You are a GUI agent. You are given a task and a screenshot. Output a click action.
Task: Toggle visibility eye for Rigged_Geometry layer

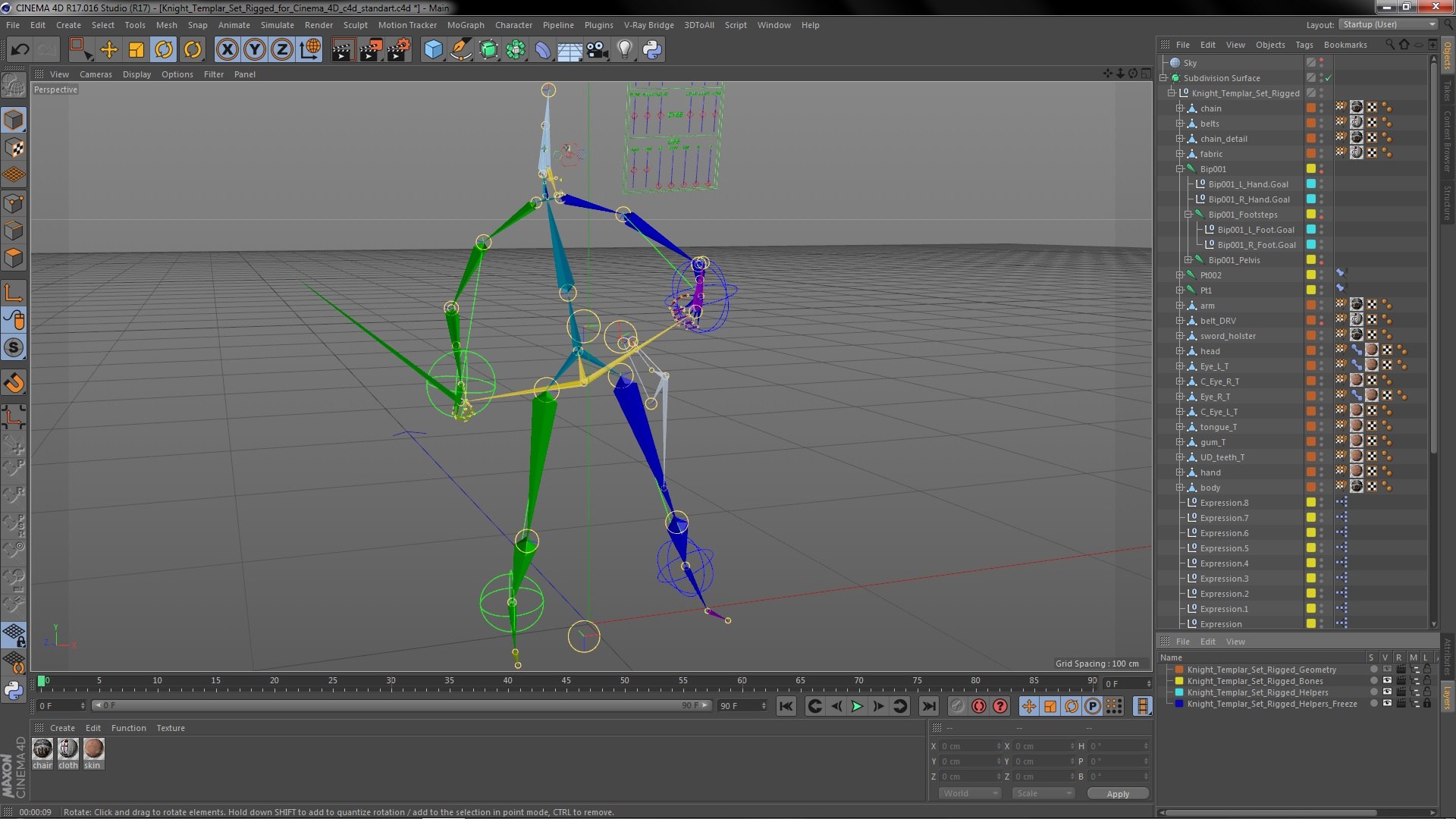1387,670
